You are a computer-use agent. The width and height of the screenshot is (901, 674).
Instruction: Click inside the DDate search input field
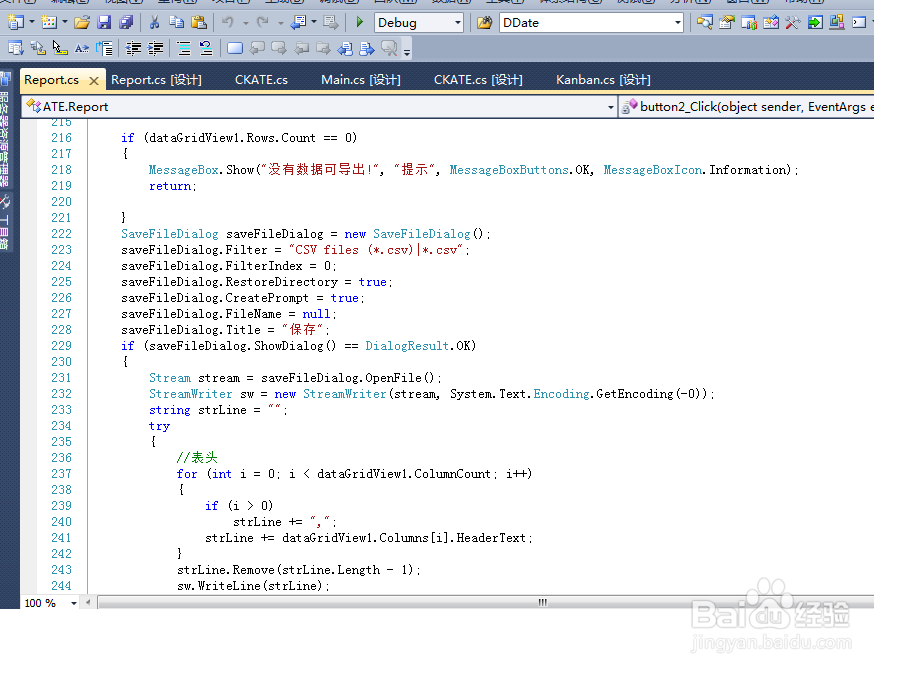pyautogui.click(x=570, y=22)
